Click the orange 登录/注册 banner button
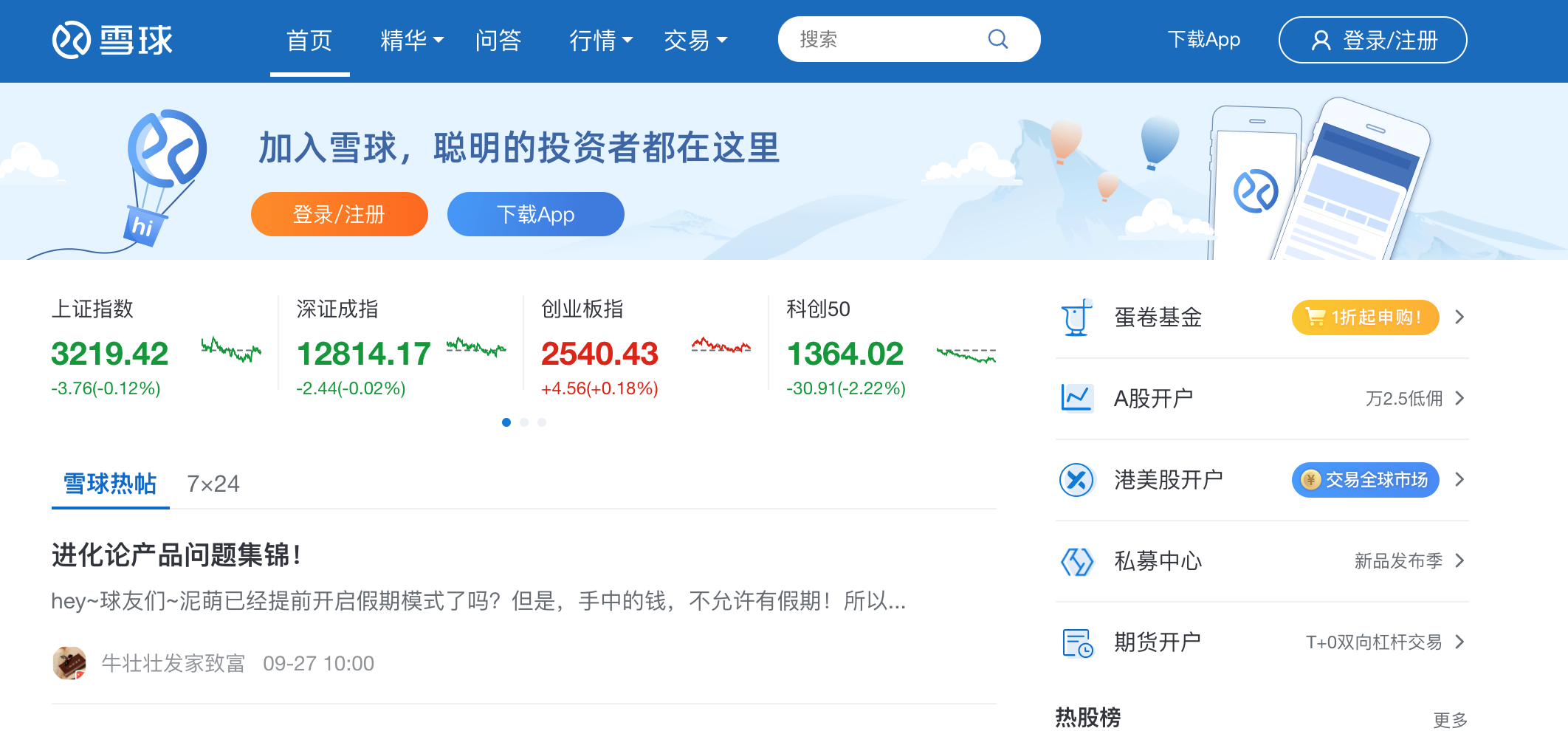The width and height of the screenshot is (1568, 731). [339, 214]
